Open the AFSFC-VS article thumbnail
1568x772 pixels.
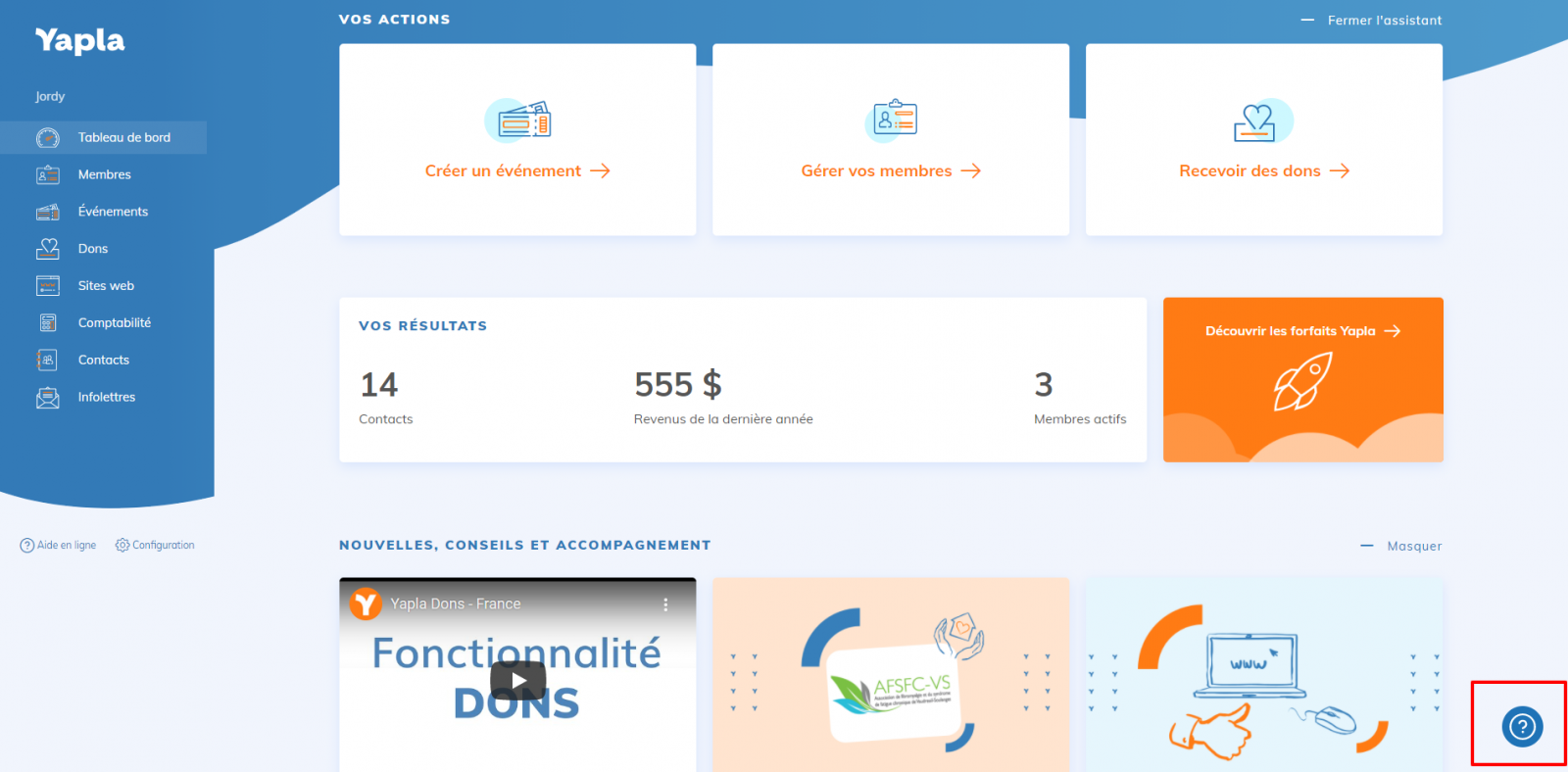(891, 675)
